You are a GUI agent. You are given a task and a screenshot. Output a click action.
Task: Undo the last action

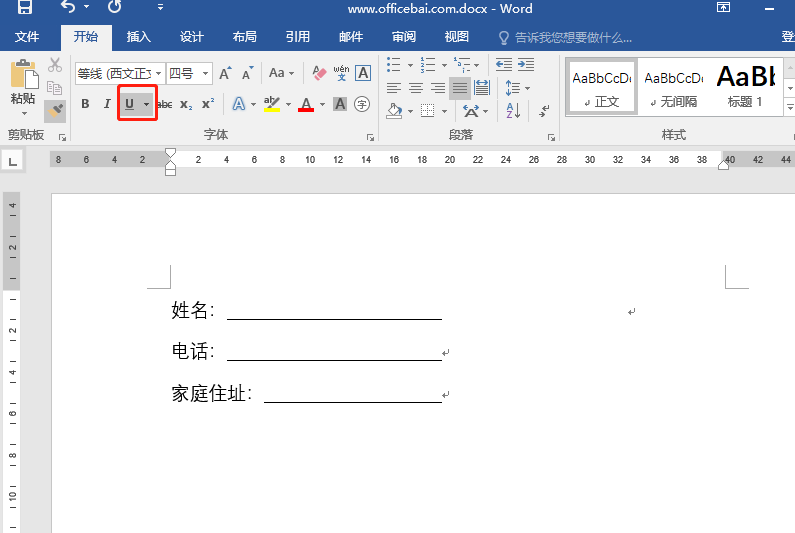(68, 7)
